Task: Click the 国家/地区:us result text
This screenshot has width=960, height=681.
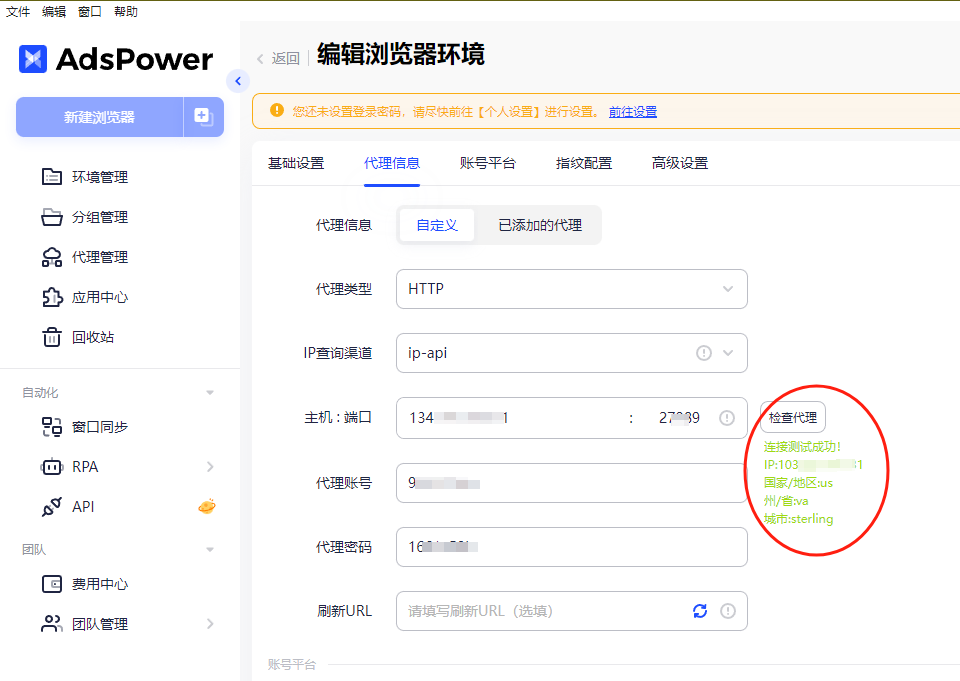Action: 798,483
